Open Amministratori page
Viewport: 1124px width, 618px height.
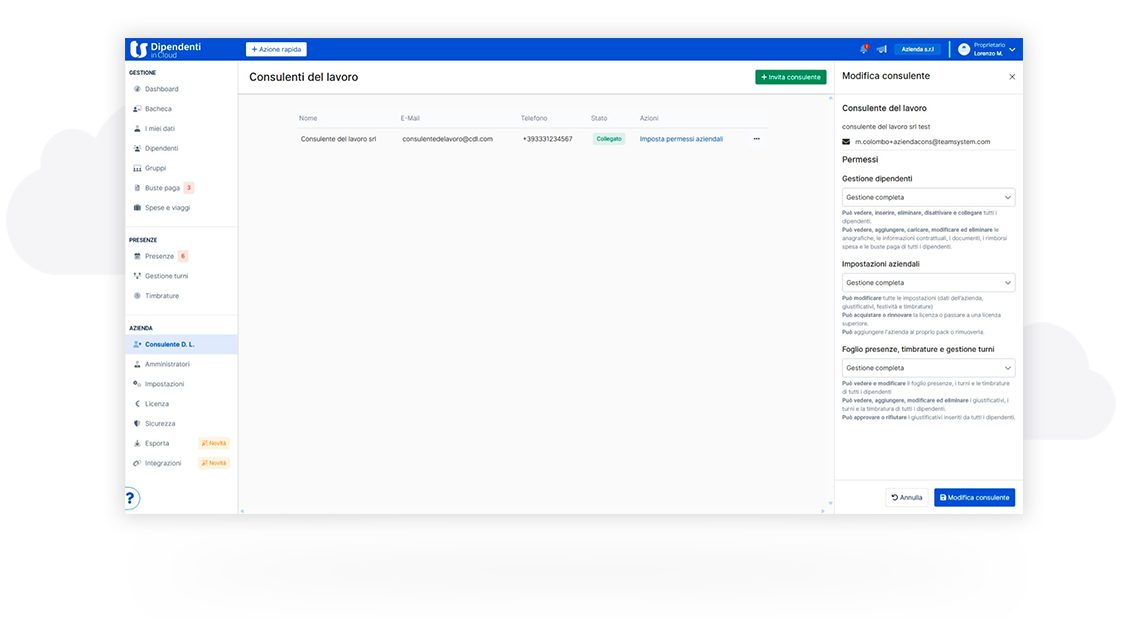167,364
